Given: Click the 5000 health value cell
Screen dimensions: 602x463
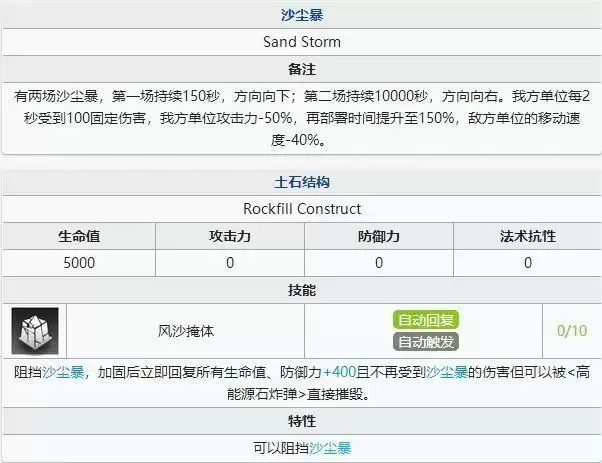Looking at the screenshot, I should click(x=78, y=262).
